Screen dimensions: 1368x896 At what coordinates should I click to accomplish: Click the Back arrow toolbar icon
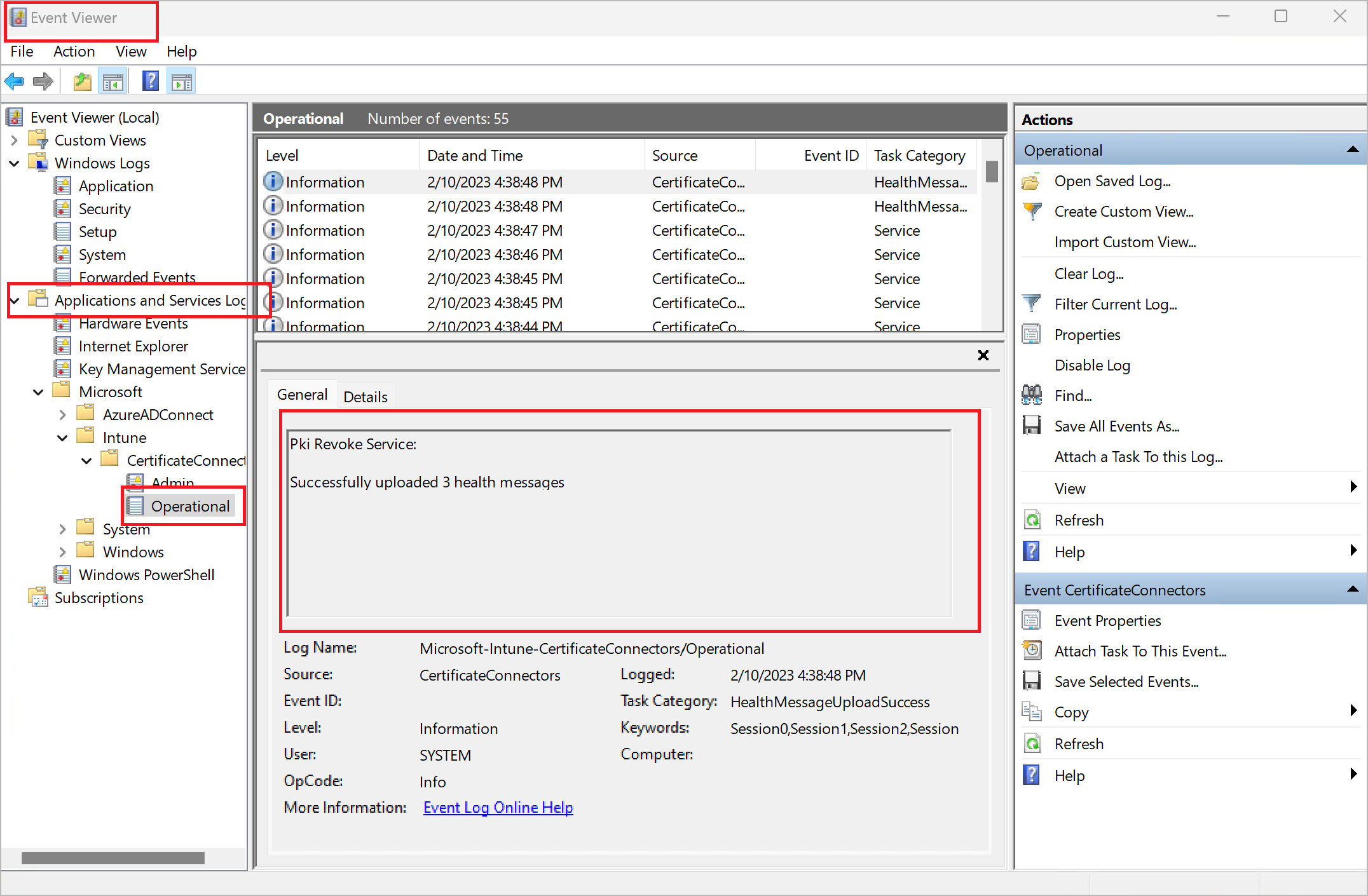point(14,81)
